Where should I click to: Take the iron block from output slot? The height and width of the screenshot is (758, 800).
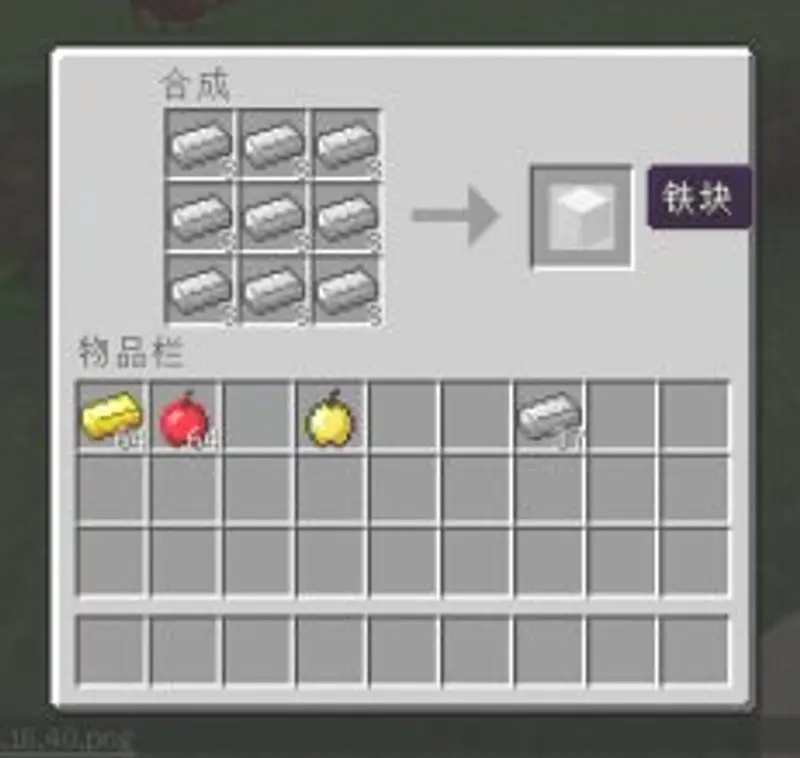[582, 217]
